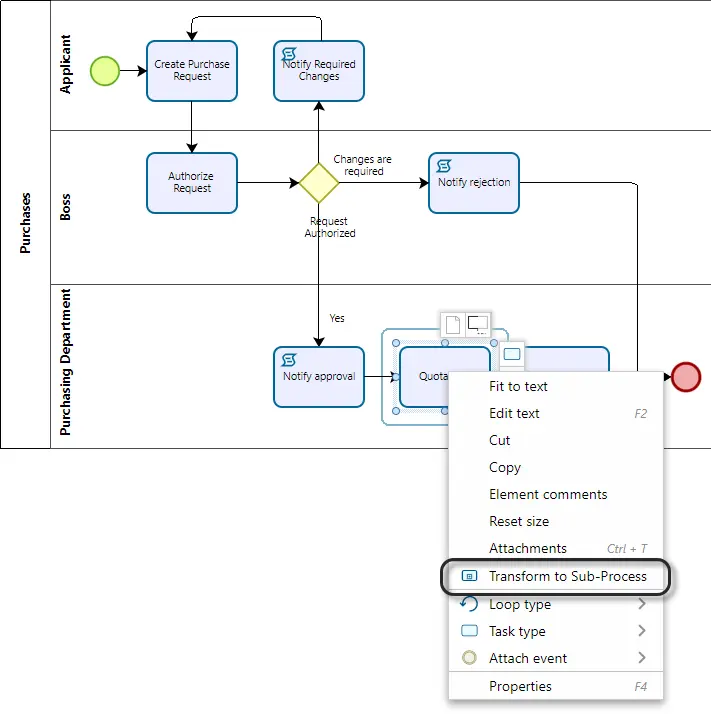The height and width of the screenshot is (714, 711).
Task: Click the Purchasing Department lane header
Action: point(65,362)
